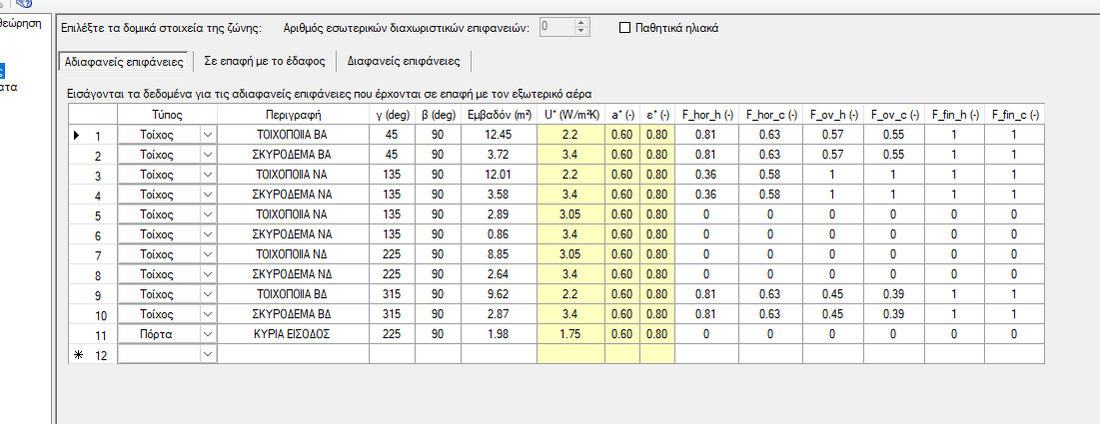Screen dimensions: 1100x424
Task: Click Εμβαδόν cell showing 12.01
Action: pos(497,175)
